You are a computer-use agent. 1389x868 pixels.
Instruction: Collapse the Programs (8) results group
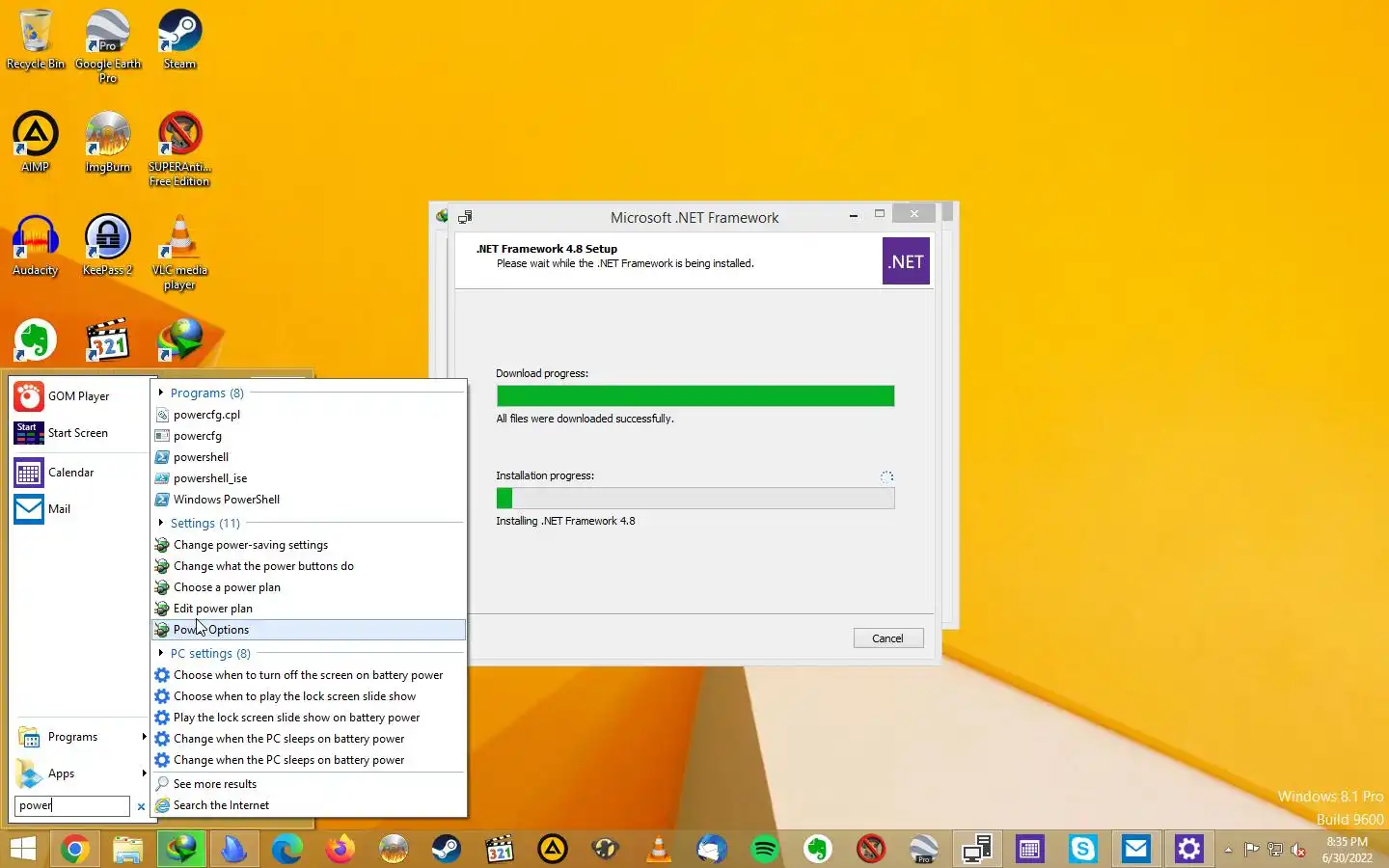161,393
